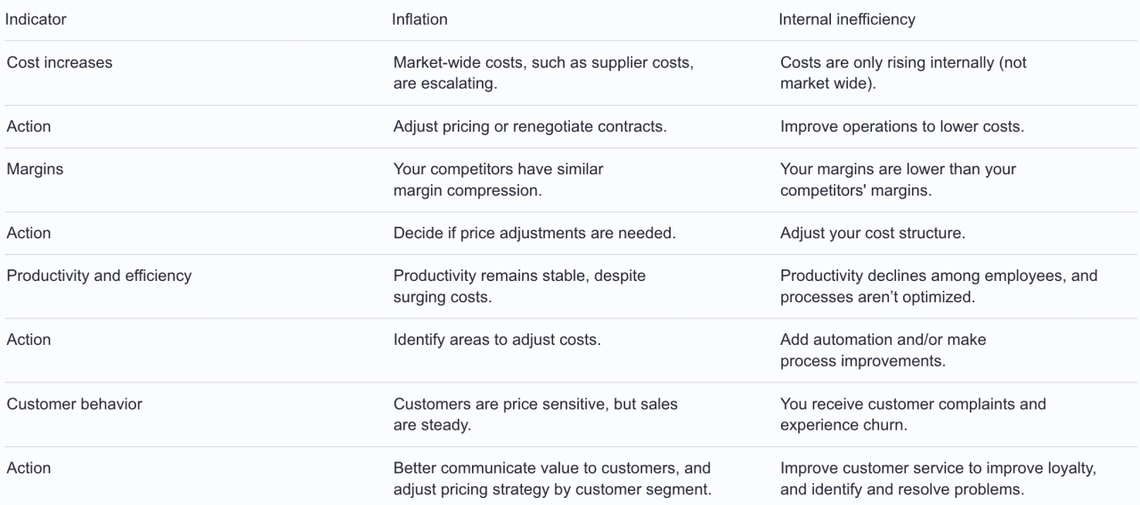This screenshot has width=1140, height=505.
Task: Select the Better communicate value to customers cell
Action: pyautogui.click(x=552, y=478)
